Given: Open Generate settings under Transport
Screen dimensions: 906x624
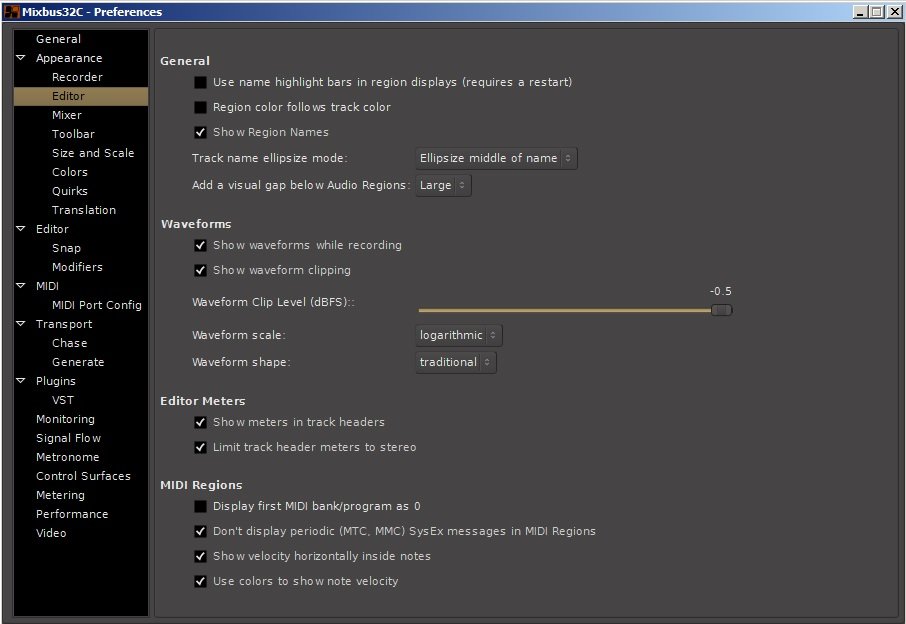Looking at the screenshot, I should [78, 362].
